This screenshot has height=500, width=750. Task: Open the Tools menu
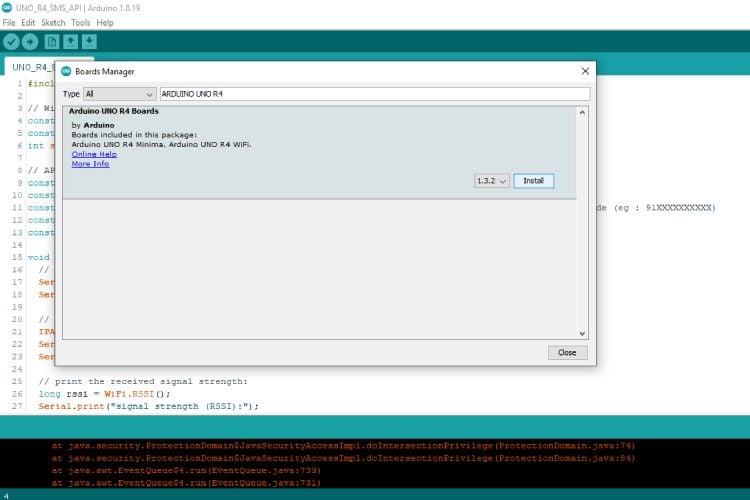tap(80, 22)
